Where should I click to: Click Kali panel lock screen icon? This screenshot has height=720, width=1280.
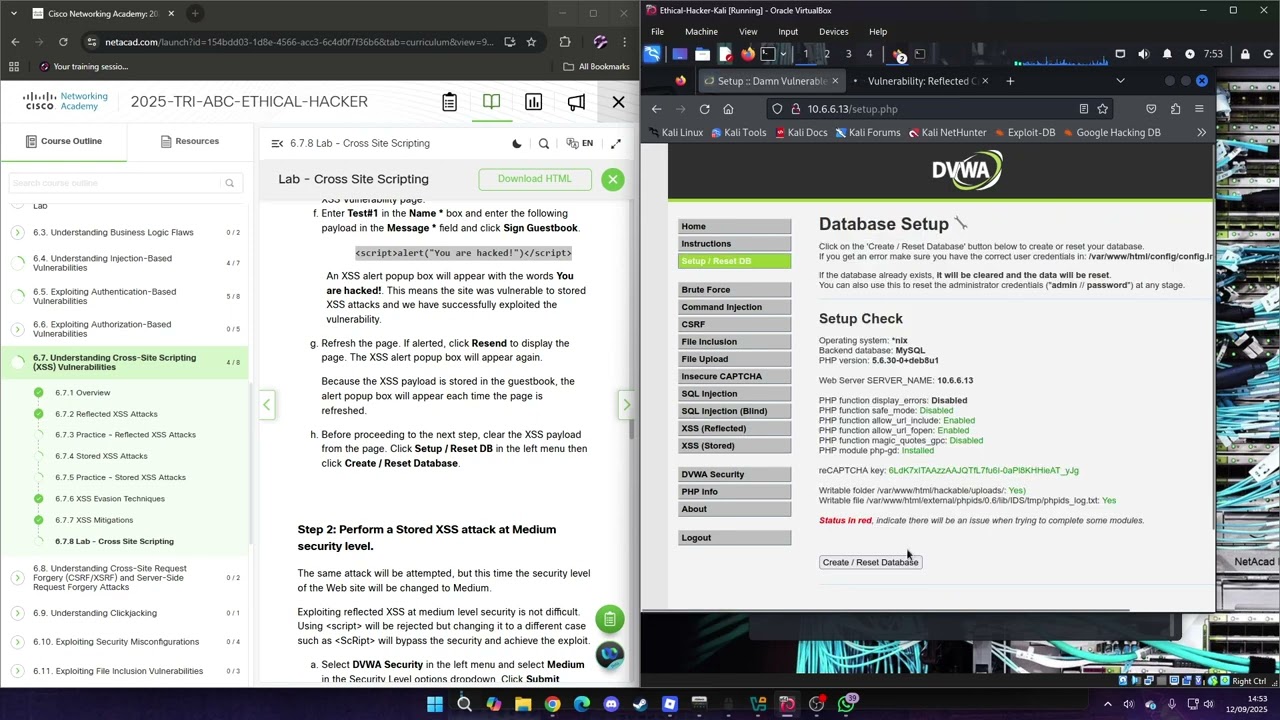point(1245,54)
